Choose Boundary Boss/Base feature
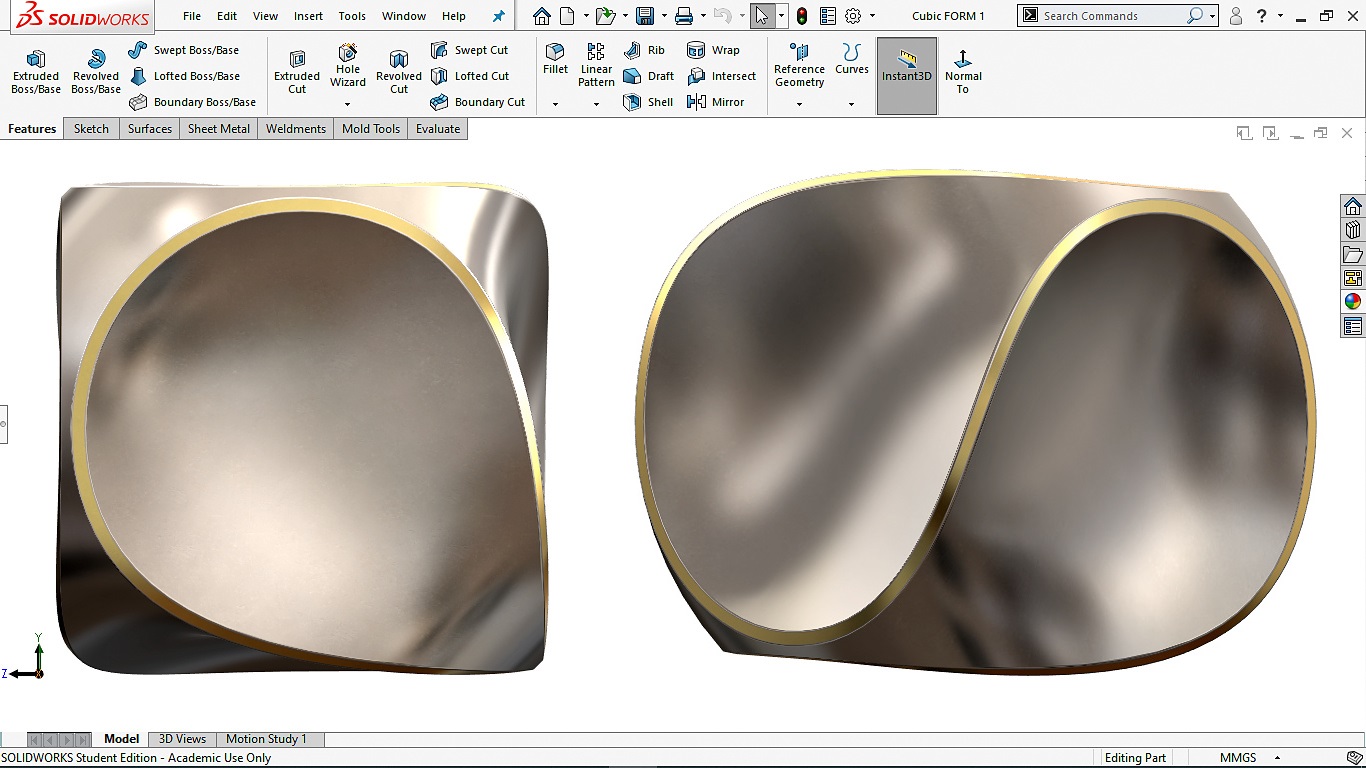Image resolution: width=1366 pixels, height=768 pixels. [x=192, y=102]
